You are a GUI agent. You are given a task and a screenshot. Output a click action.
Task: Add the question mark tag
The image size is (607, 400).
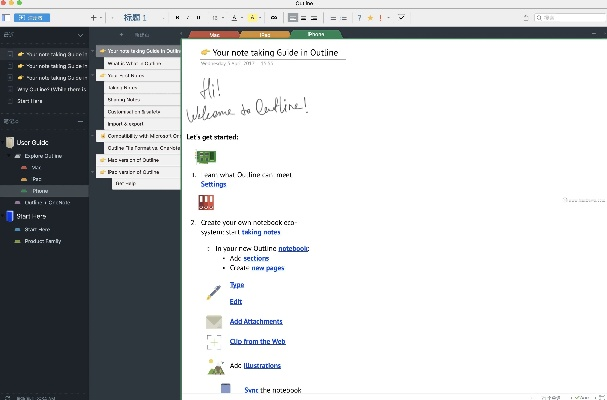pos(359,18)
